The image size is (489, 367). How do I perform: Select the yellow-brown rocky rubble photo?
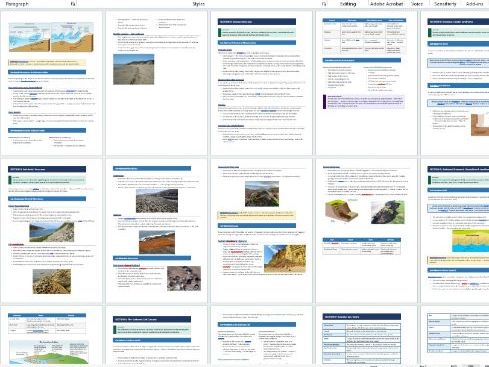click(52, 281)
